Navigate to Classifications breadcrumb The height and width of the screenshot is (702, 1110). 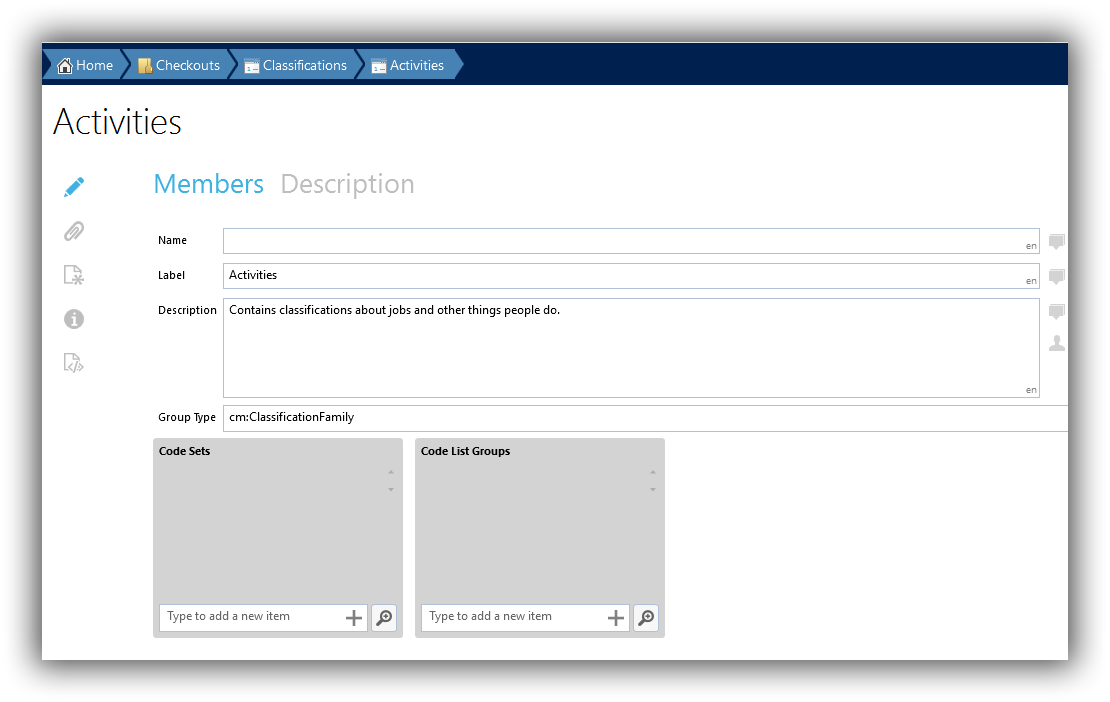click(296, 65)
